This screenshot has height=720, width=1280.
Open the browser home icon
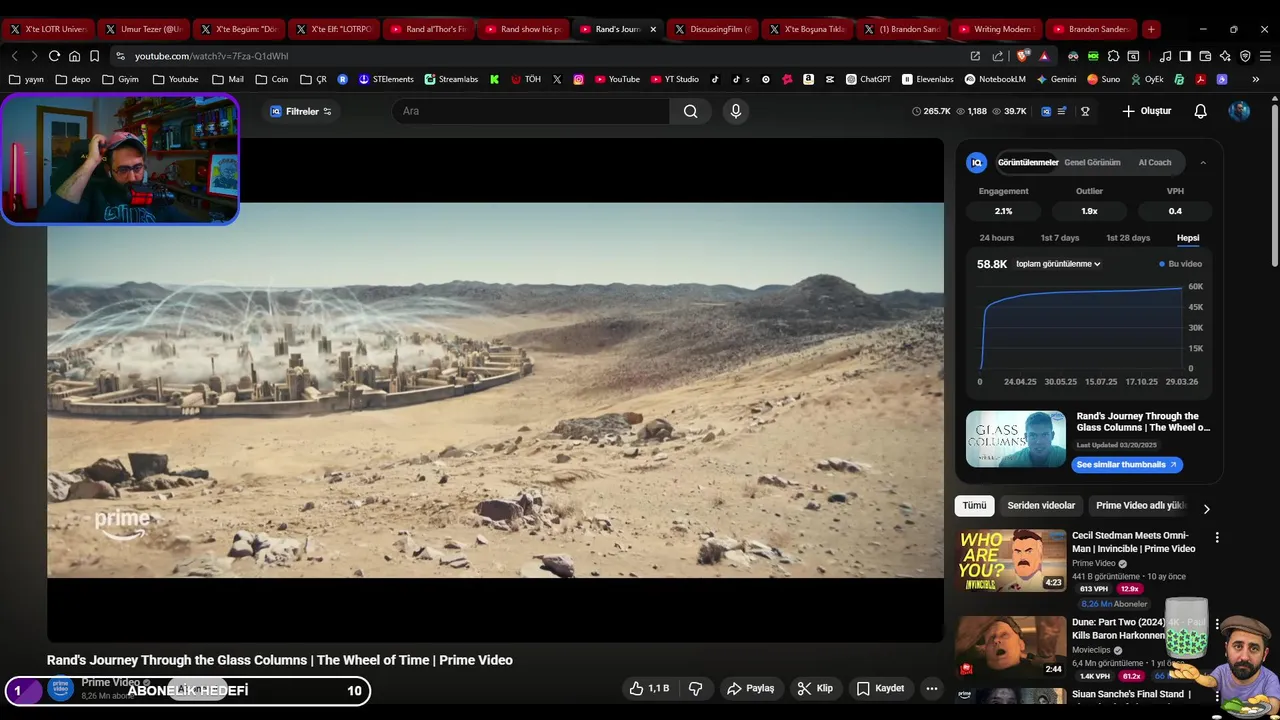[x=74, y=56]
